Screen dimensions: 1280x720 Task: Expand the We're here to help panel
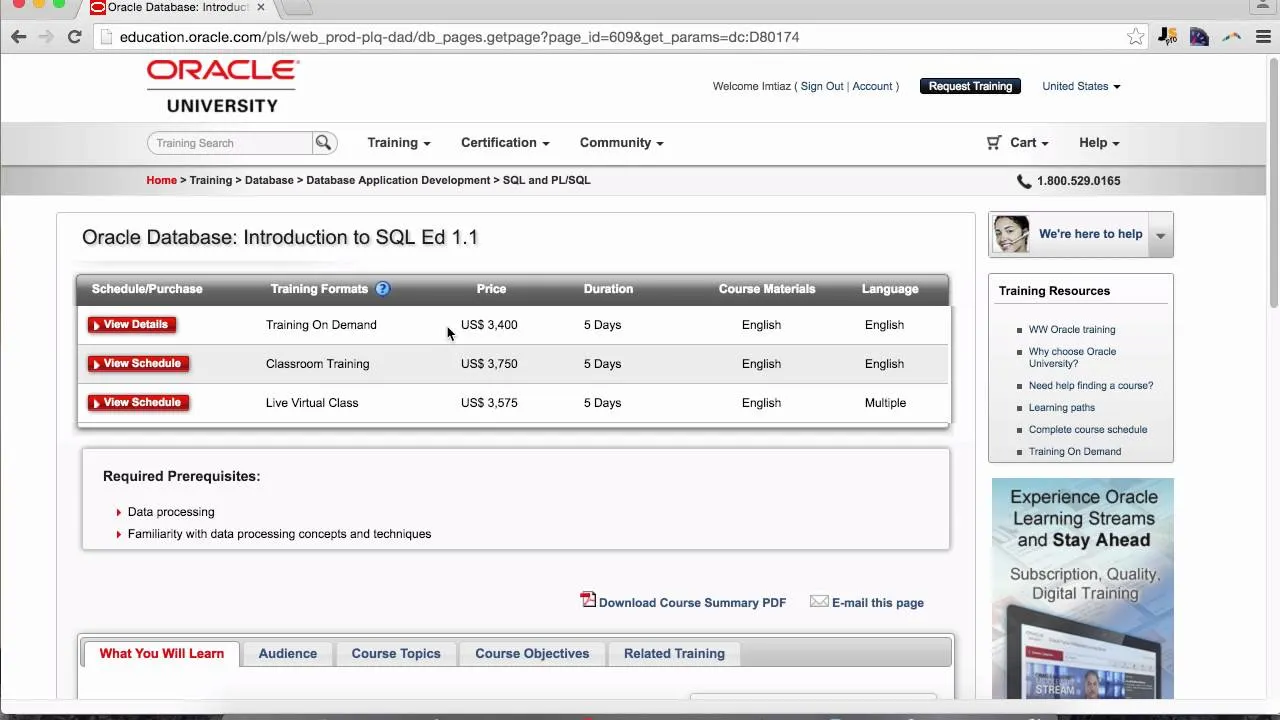point(1160,236)
